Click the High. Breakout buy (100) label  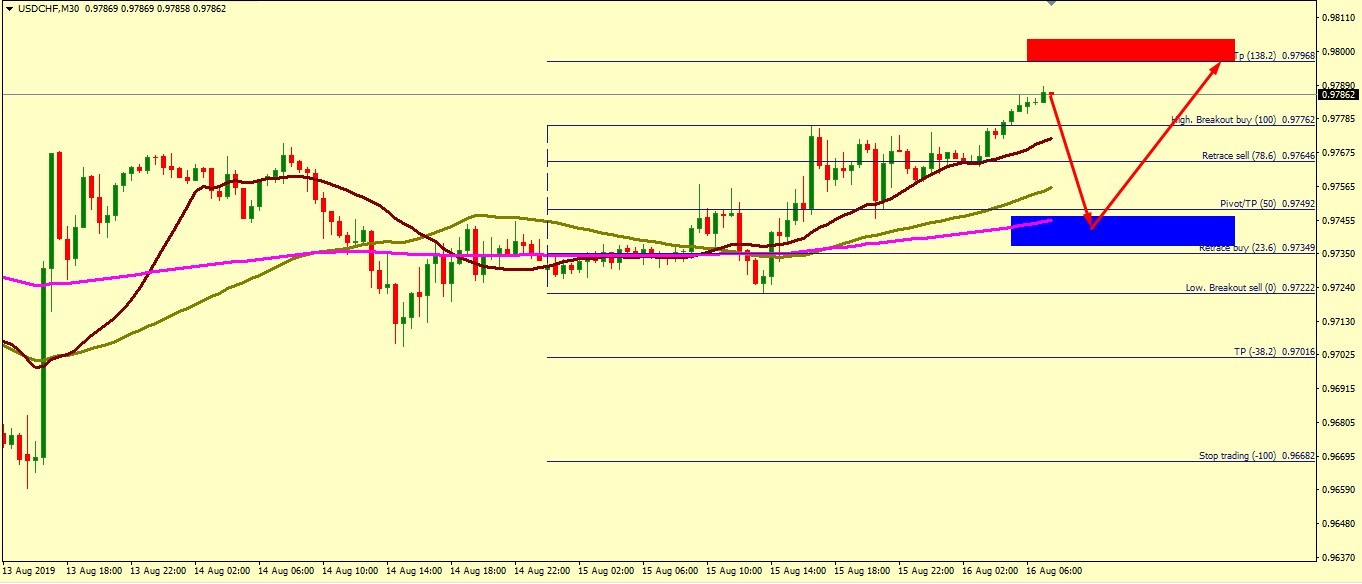(1243, 120)
